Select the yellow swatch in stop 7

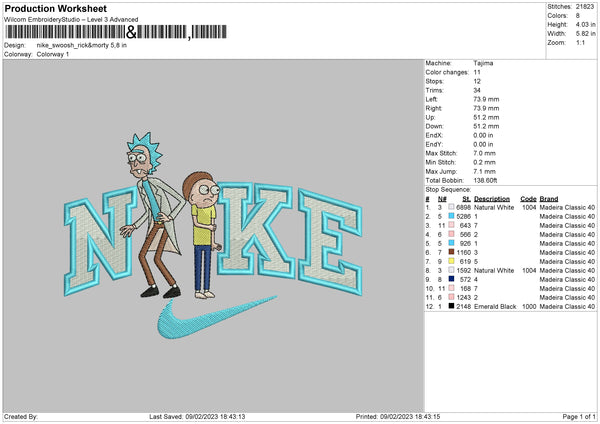click(x=453, y=261)
